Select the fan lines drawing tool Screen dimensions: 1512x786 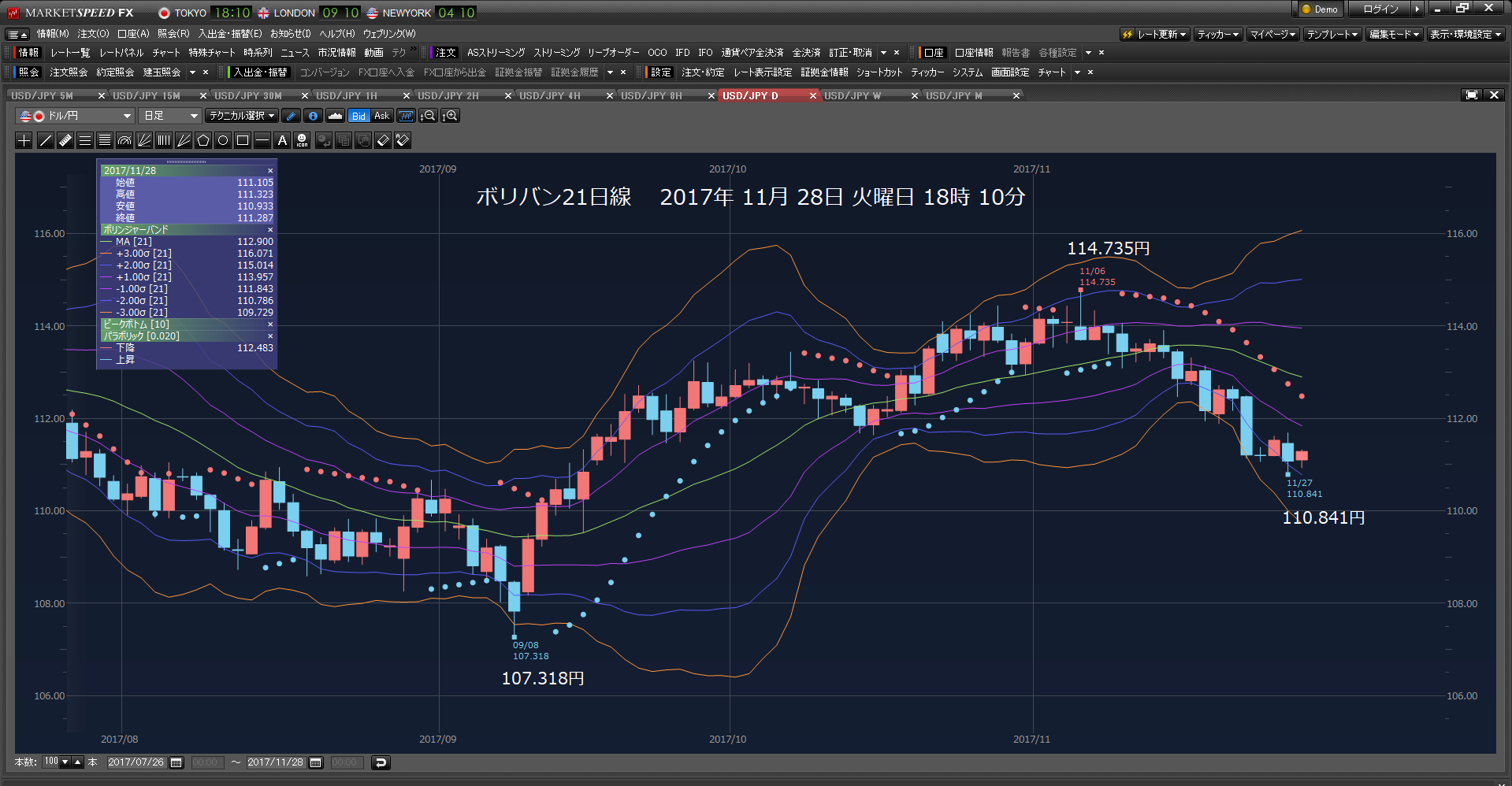point(144,140)
